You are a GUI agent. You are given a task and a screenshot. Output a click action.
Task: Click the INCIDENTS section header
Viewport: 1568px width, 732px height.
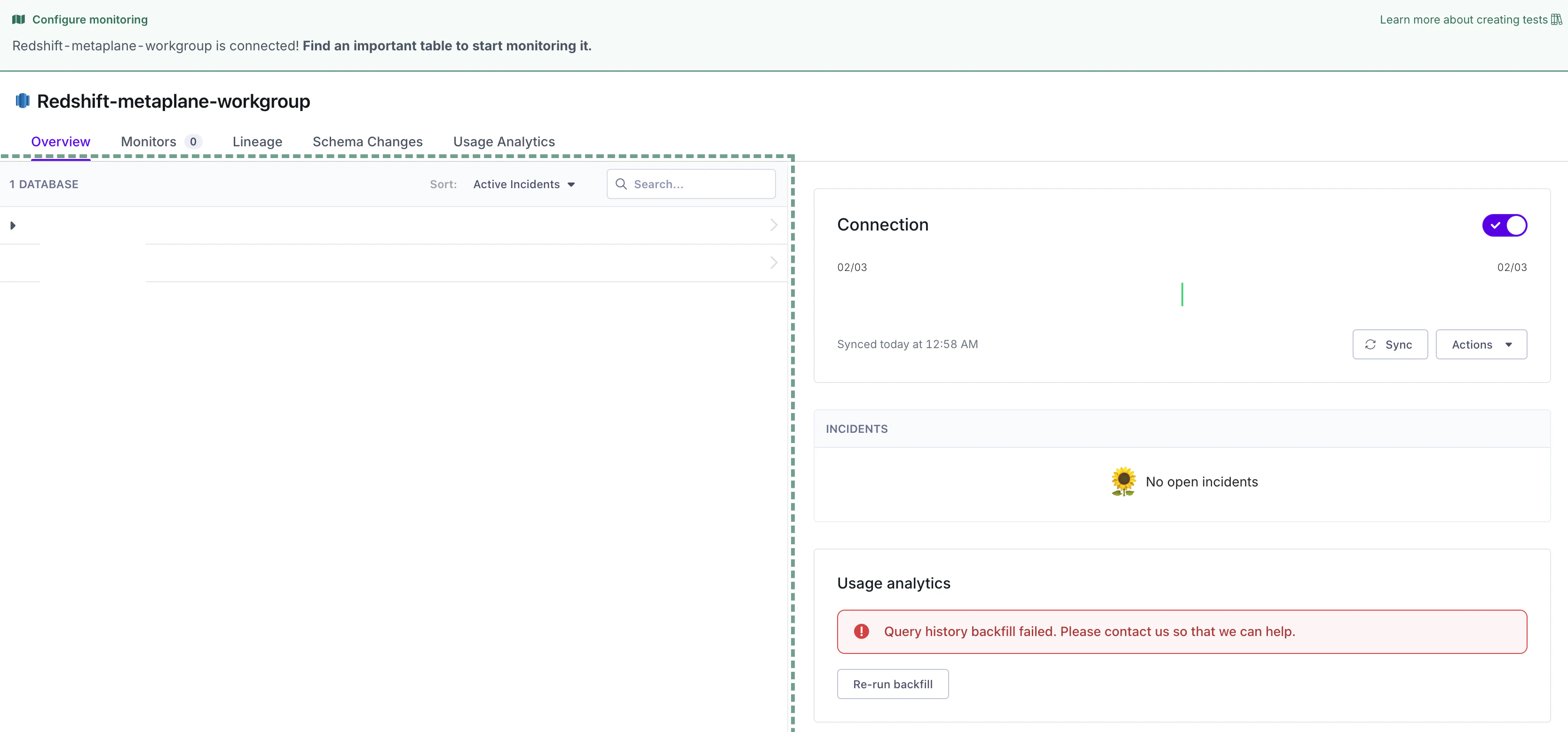pos(856,429)
